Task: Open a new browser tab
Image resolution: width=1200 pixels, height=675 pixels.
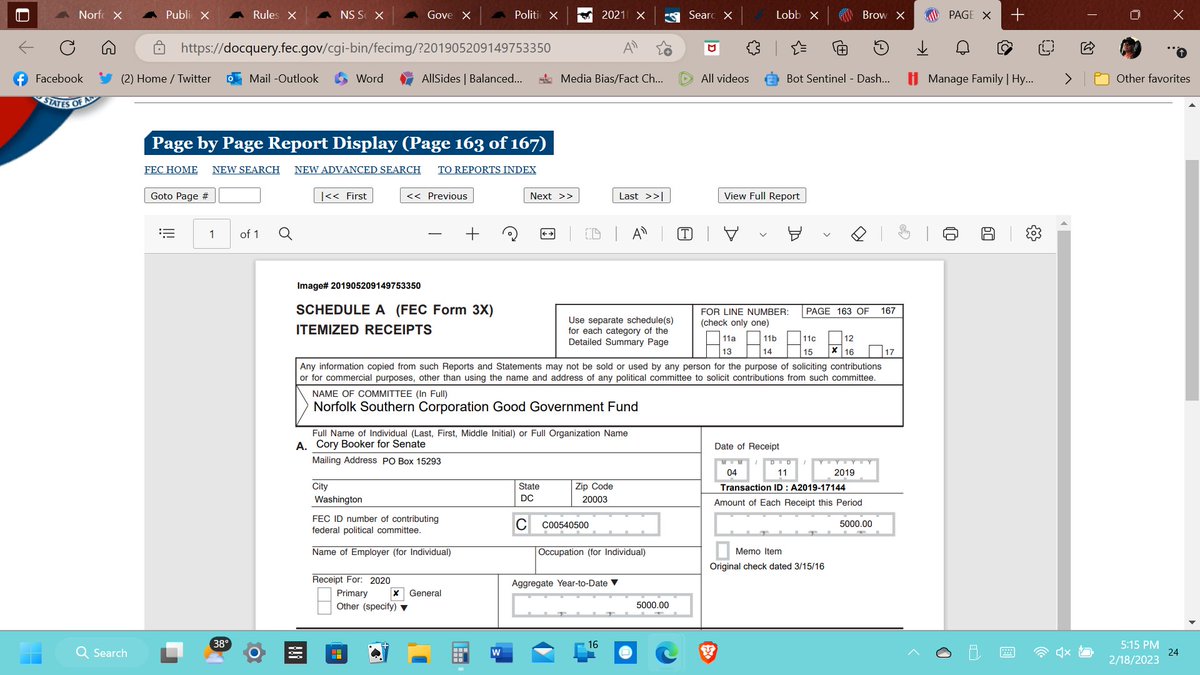Action: pyautogui.click(x=1017, y=15)
